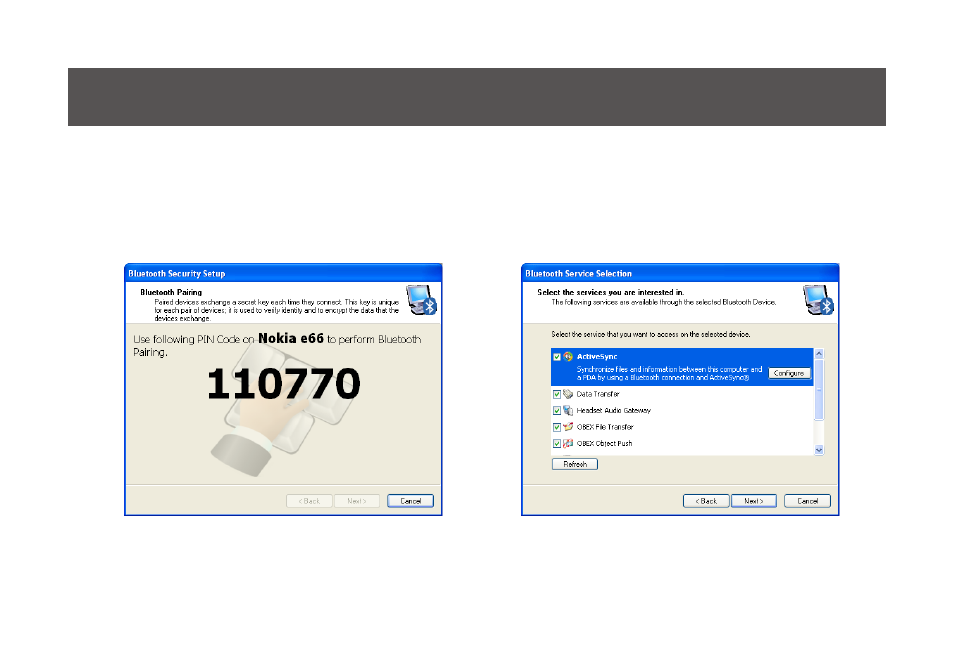Image resolution: width=954 pixels, height=664 pixels.
Task: Click the services list scroll down arrow
Action: coord(819,450)
